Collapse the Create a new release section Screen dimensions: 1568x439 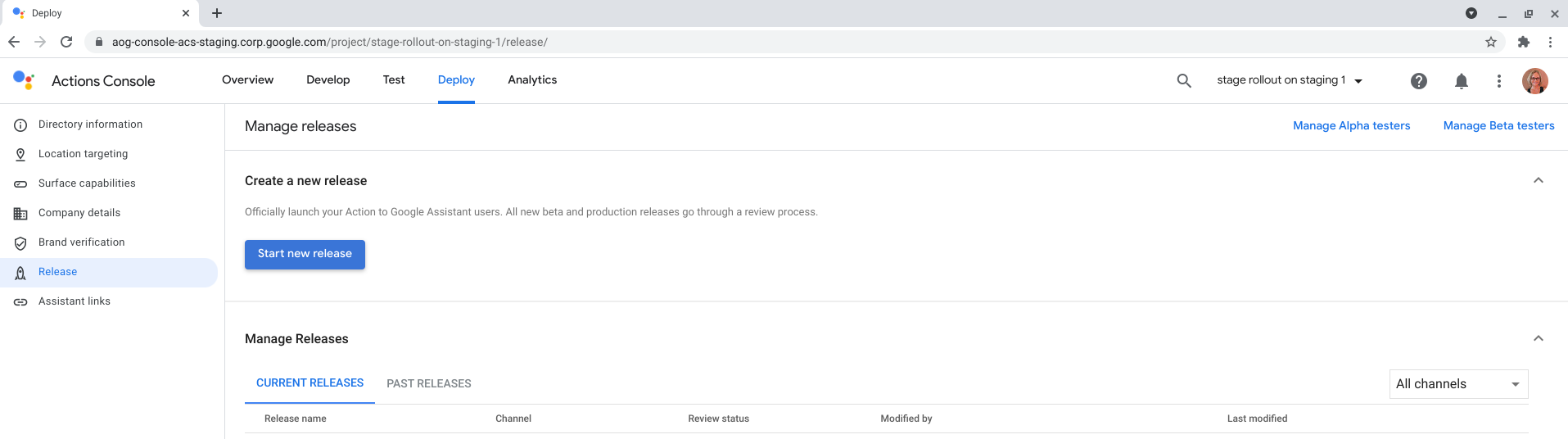click(x=1538, y=180)
